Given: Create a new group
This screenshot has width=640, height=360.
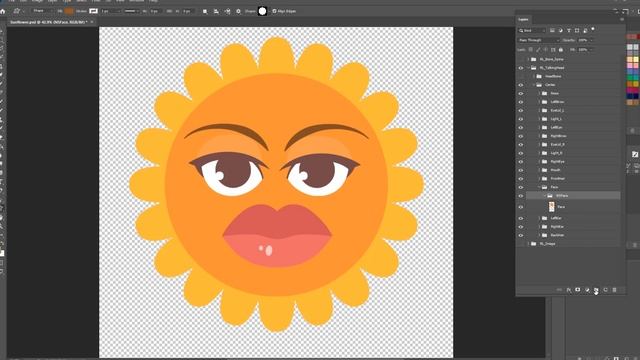Looking at the screenshot, I should [596, 290].
